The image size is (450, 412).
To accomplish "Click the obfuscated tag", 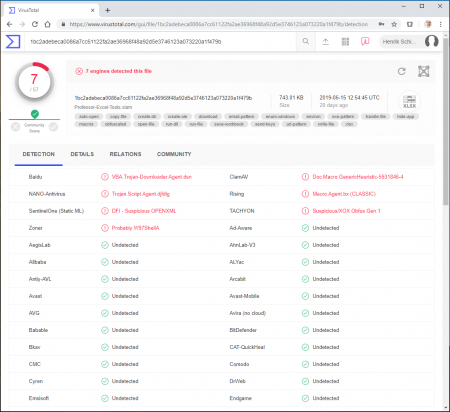I will [115, 124].
